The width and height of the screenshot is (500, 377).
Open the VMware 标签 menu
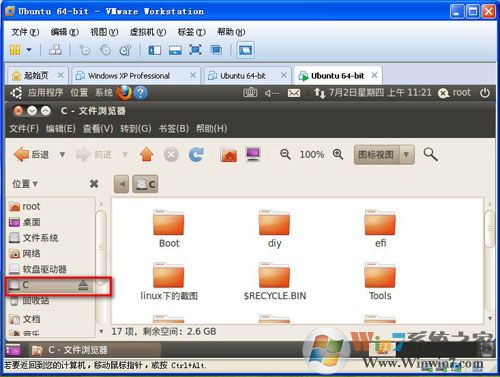192,32
